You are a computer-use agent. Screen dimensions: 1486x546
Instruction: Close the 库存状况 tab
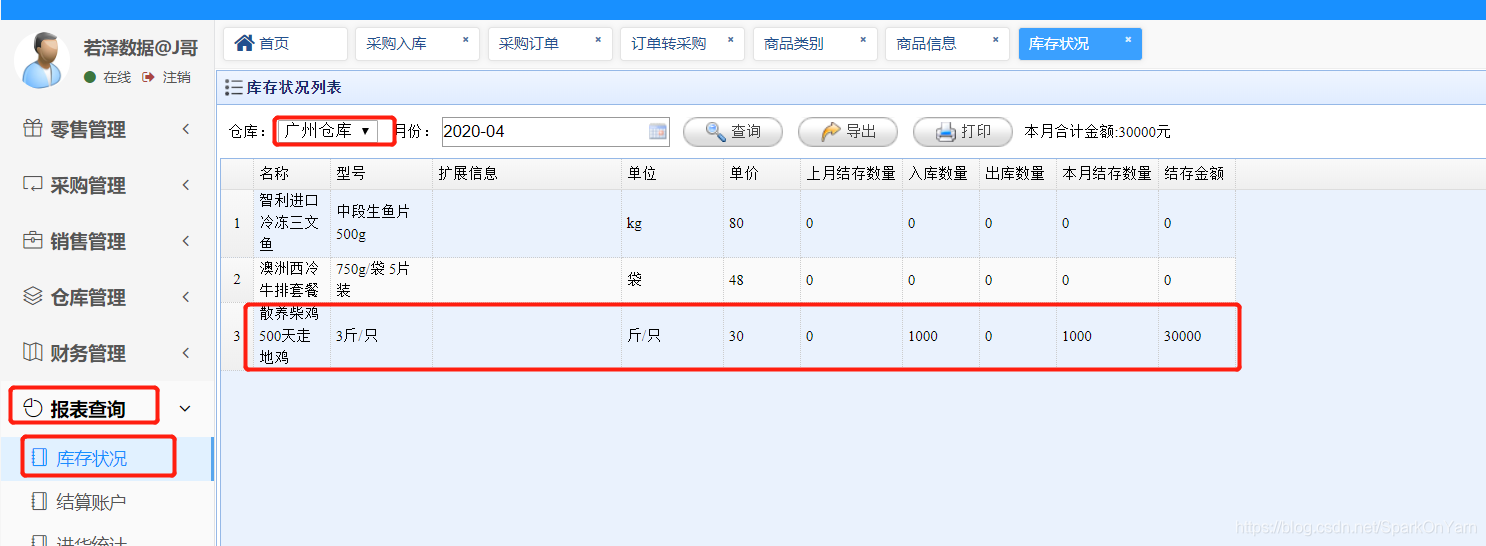coord(1128,40)
